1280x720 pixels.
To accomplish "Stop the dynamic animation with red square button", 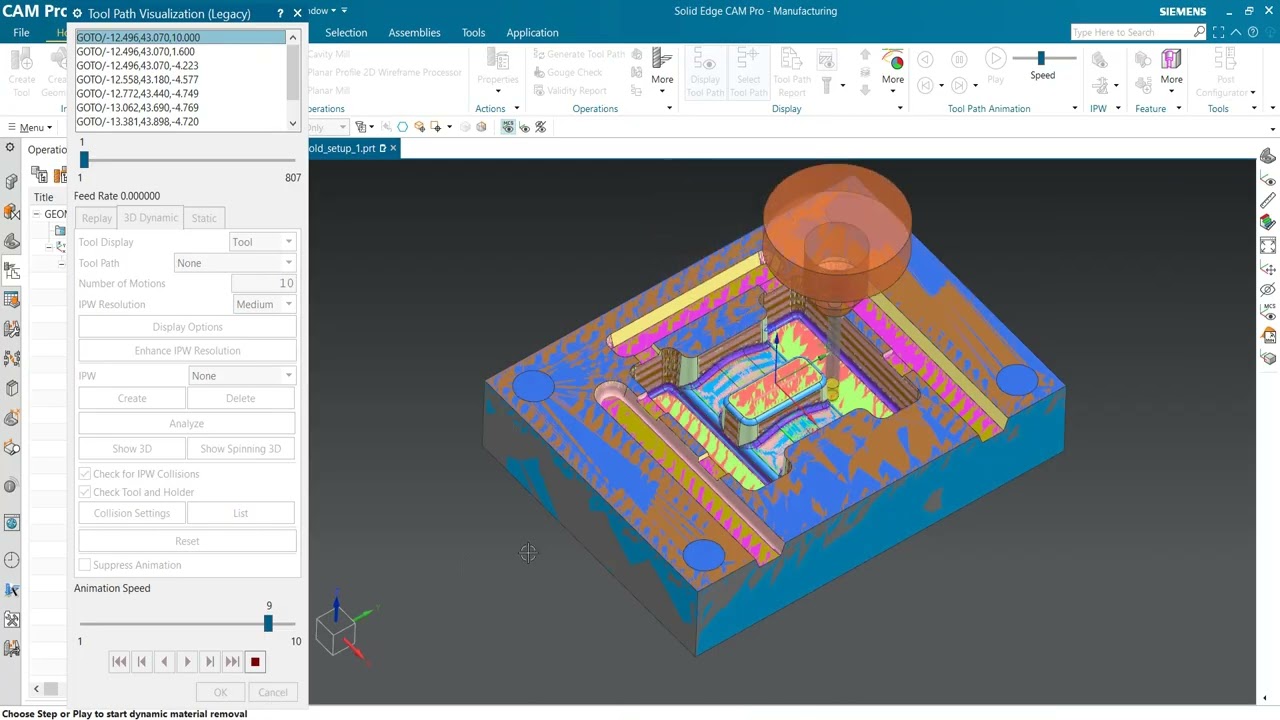I will [x=255, y=662].
